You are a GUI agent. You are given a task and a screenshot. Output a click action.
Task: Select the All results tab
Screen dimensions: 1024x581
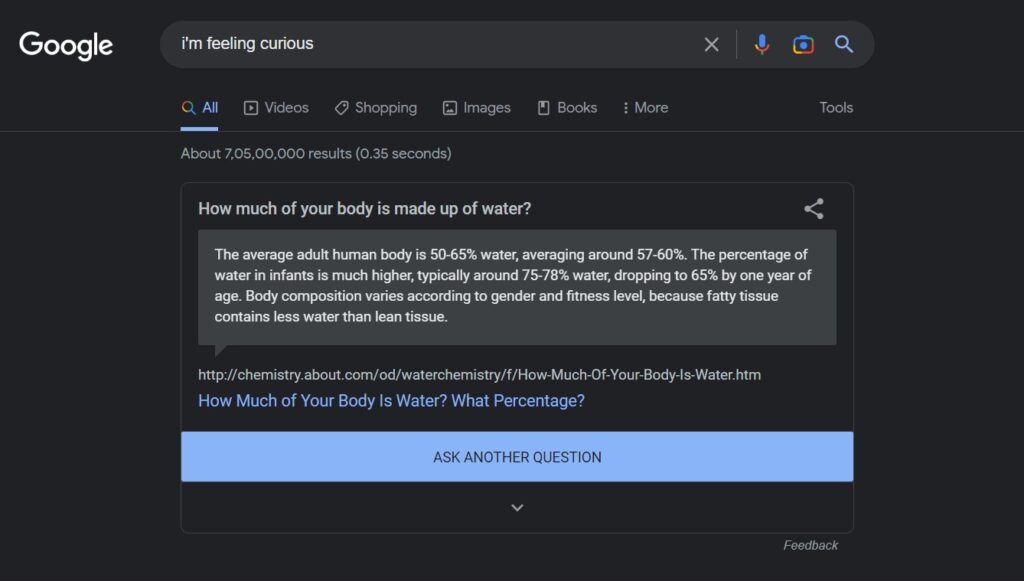(200, 108)
